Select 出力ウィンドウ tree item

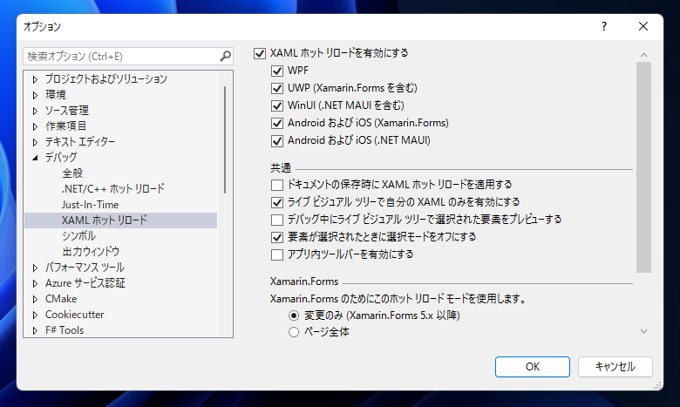91,252
